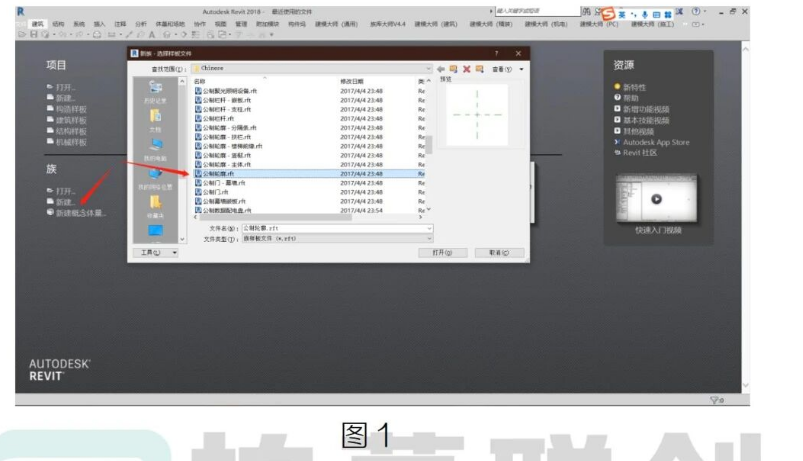Open the 族库大师V4.4 ribbon tab

[x=388, y=24]
